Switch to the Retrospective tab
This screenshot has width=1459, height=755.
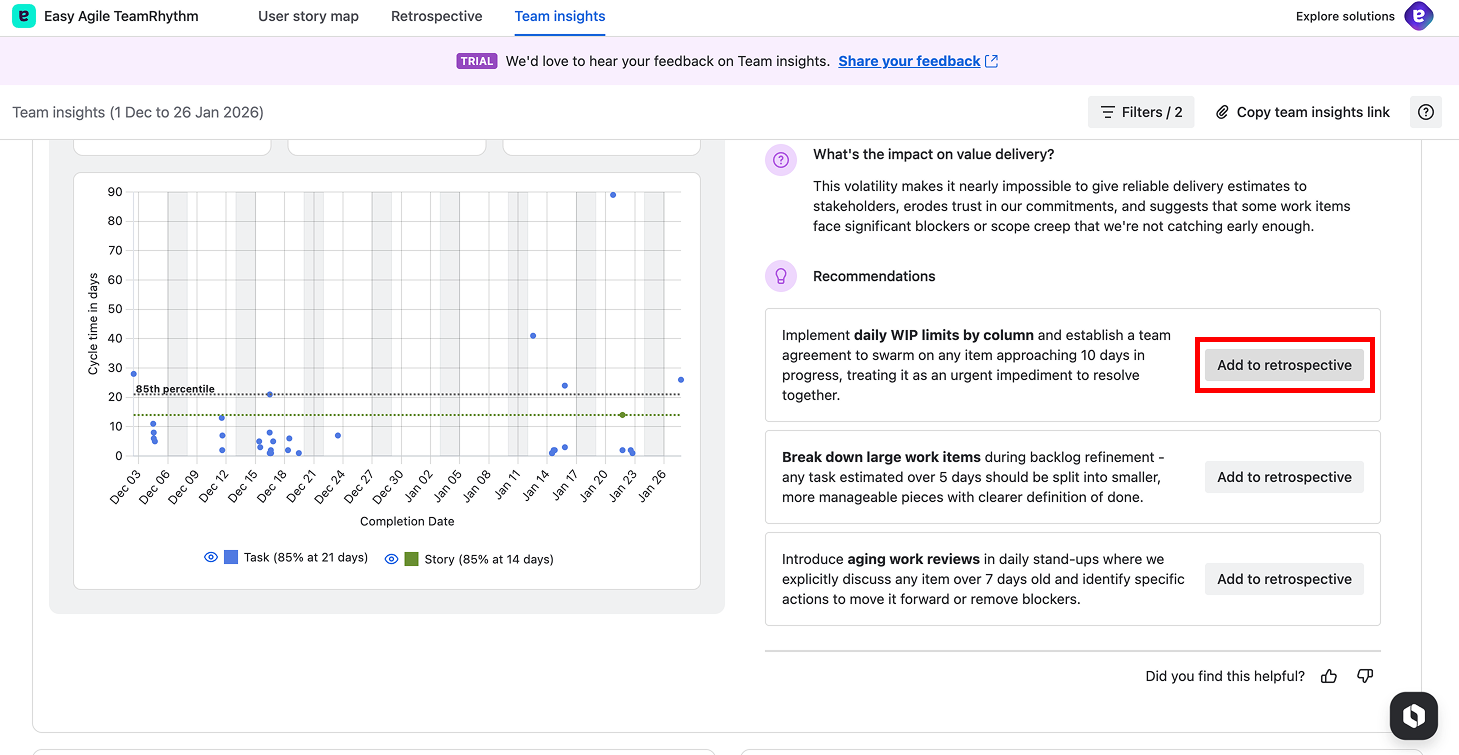(x=436, y=17)
